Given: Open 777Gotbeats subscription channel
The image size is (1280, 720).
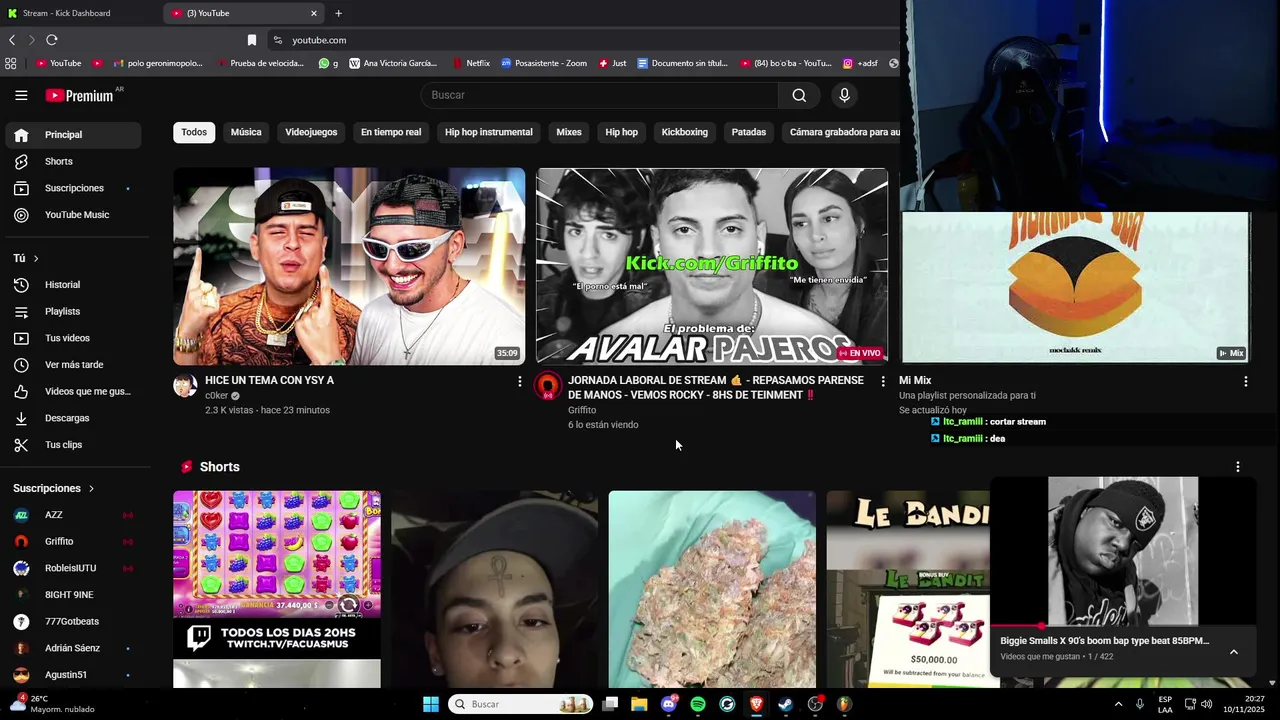Looking at the screenshot, I should (x=73, y=621).
